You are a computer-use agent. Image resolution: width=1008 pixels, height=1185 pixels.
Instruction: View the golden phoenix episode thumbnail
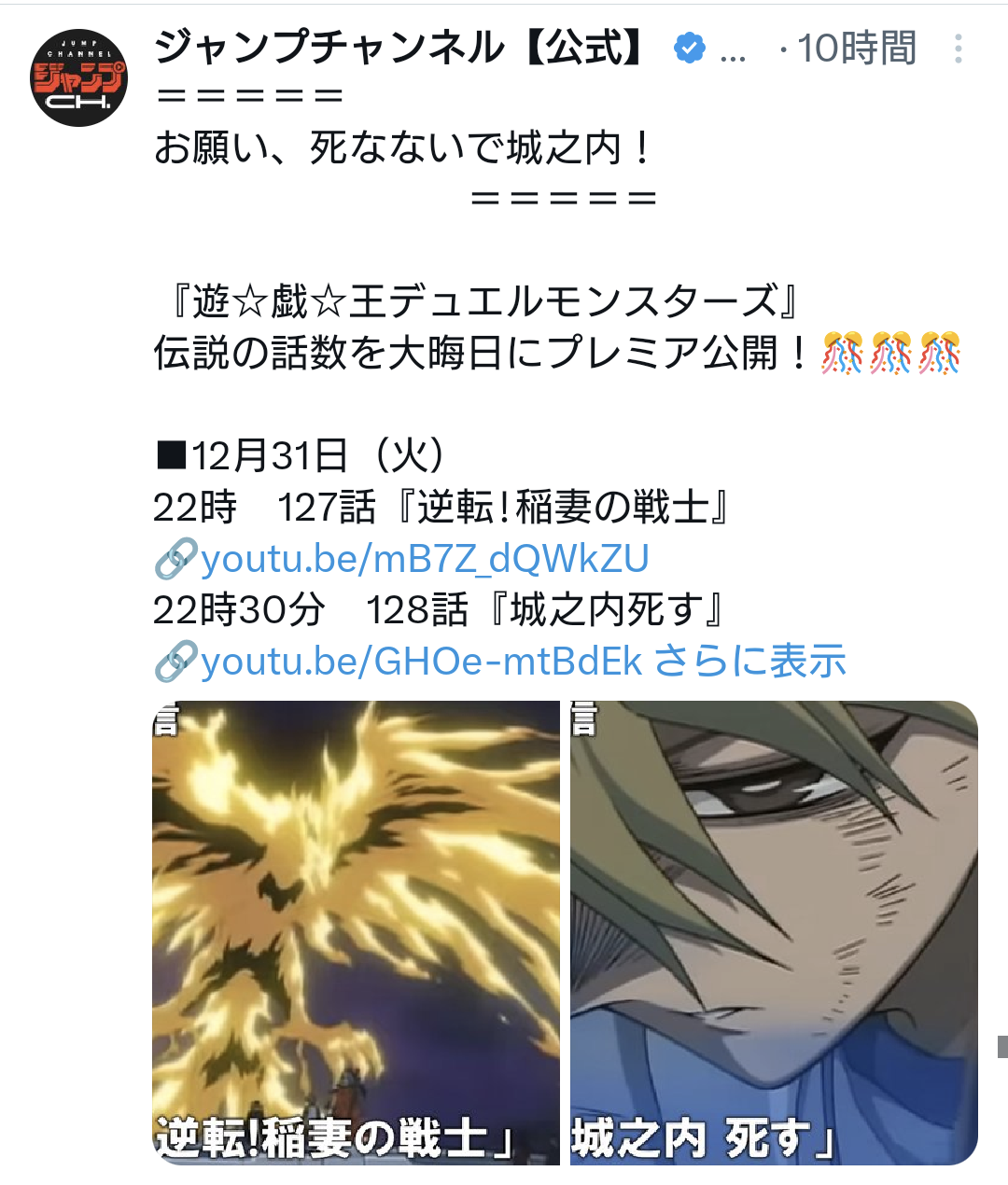pos(356,932)
